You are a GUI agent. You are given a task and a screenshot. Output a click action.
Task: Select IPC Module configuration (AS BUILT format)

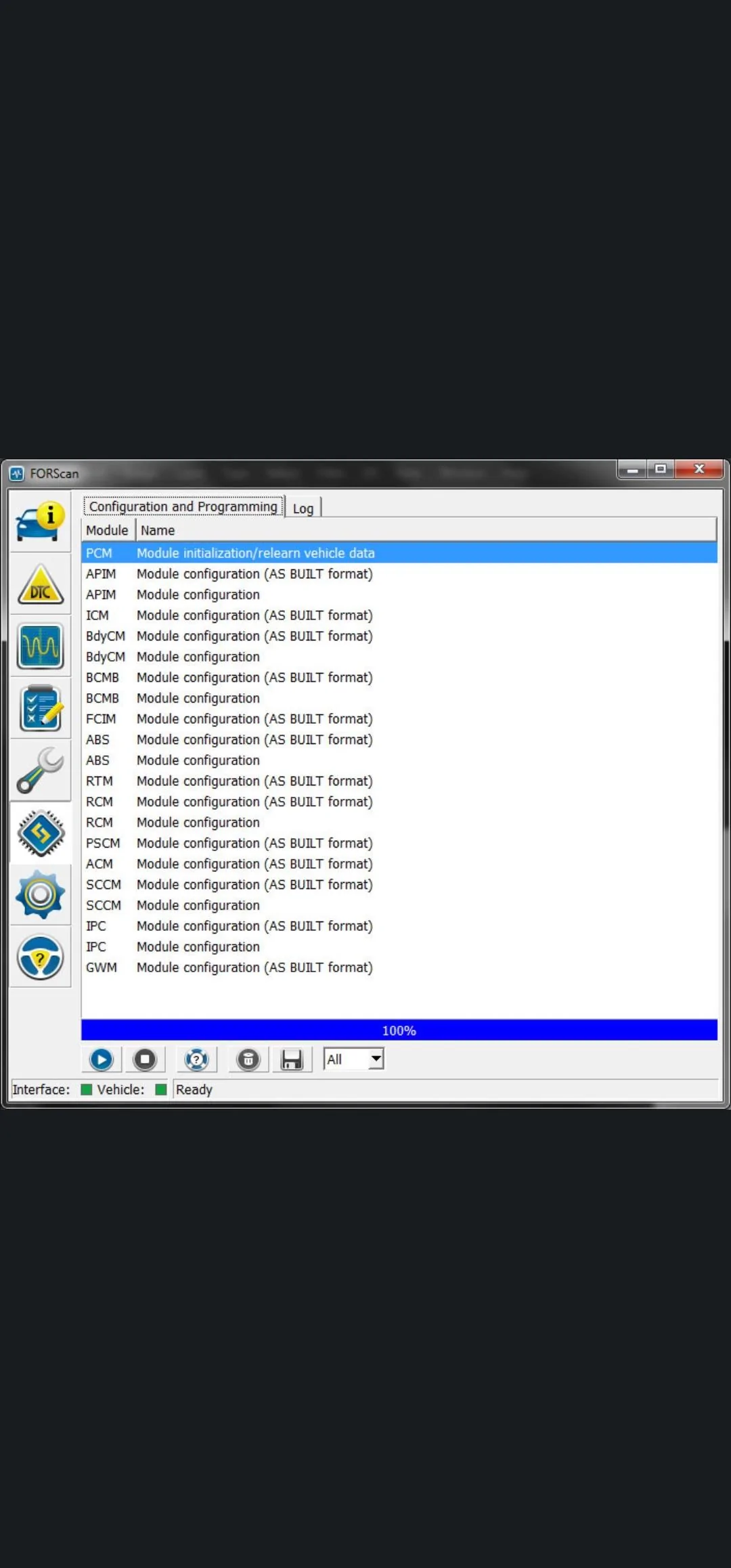point(399,925)
